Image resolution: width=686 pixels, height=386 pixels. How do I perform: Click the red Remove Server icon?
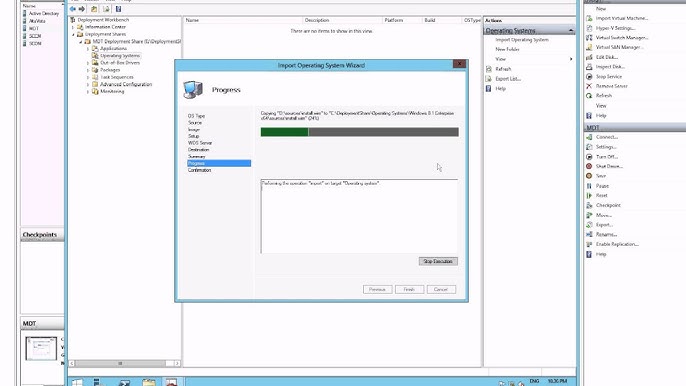pos(589,86)
